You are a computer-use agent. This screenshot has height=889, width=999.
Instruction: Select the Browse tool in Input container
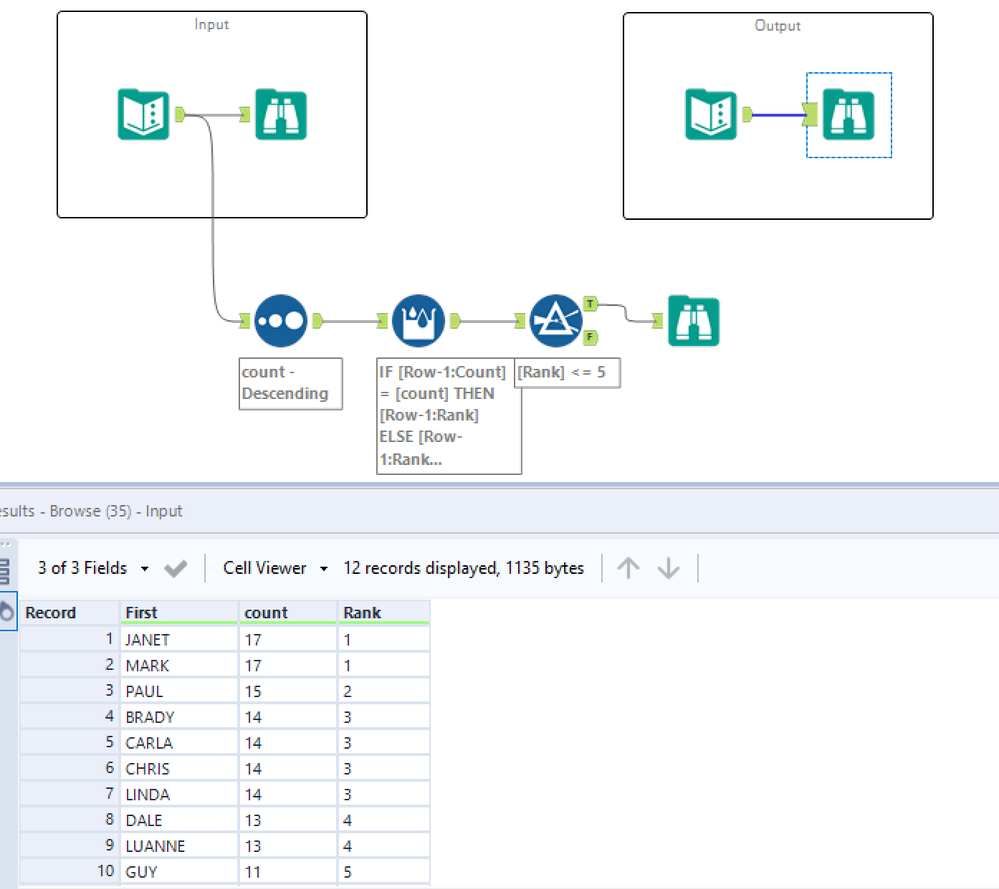click(281, 115)
